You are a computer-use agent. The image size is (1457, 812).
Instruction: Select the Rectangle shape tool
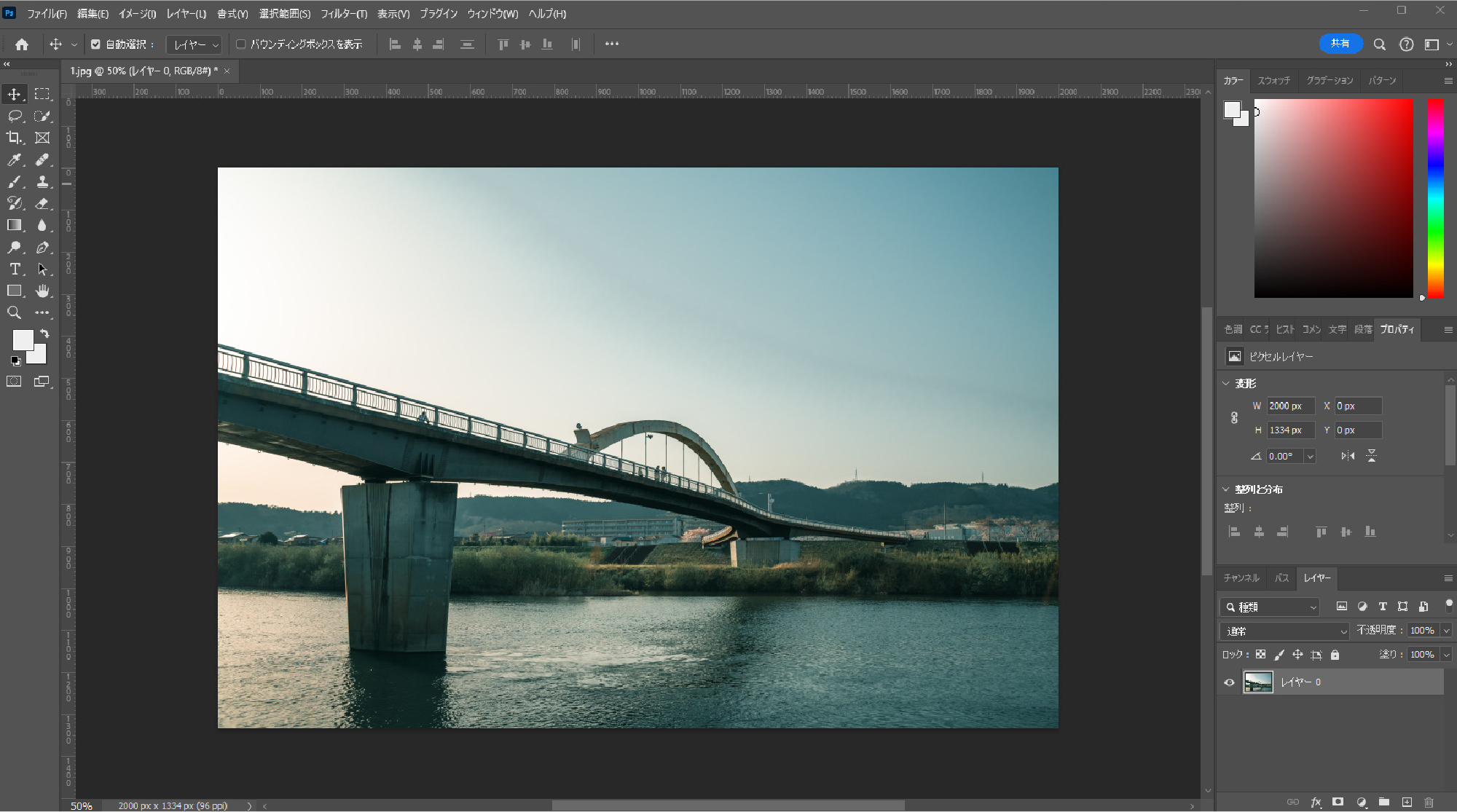pos(15,291)
